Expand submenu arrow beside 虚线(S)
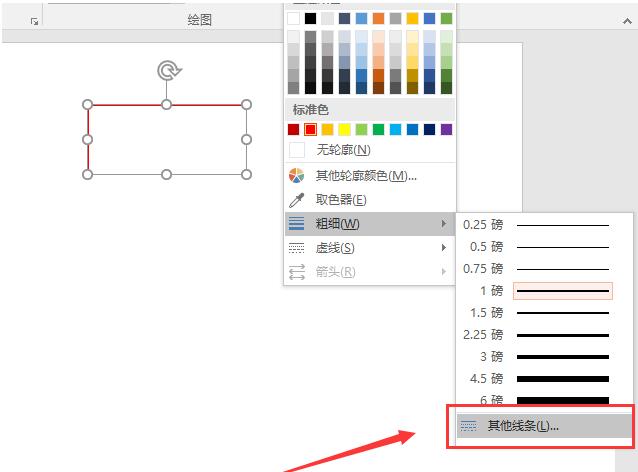 pos(444,248)
